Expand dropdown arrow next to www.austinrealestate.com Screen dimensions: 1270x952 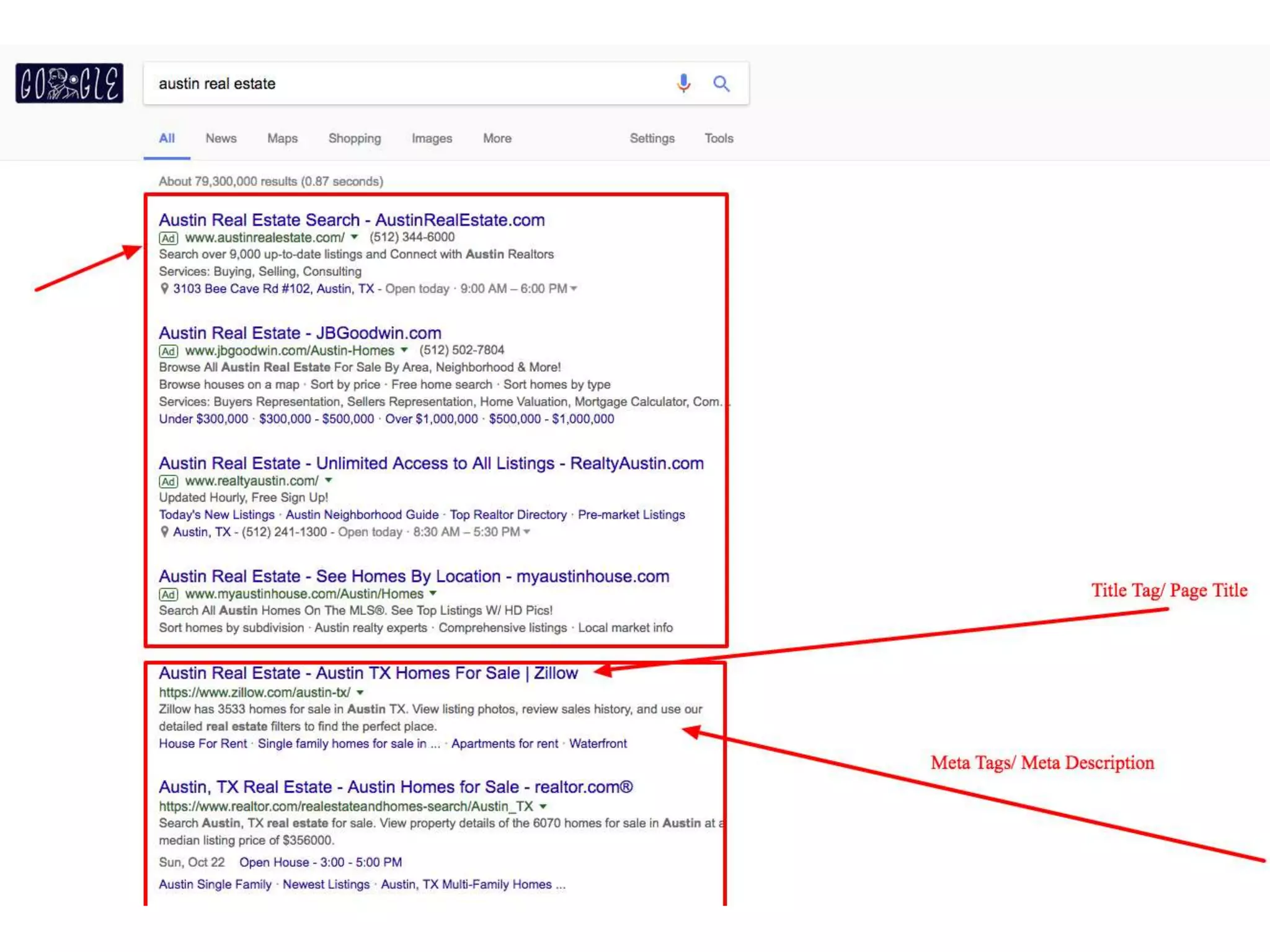pyautogui.click(x=354, y=237)
